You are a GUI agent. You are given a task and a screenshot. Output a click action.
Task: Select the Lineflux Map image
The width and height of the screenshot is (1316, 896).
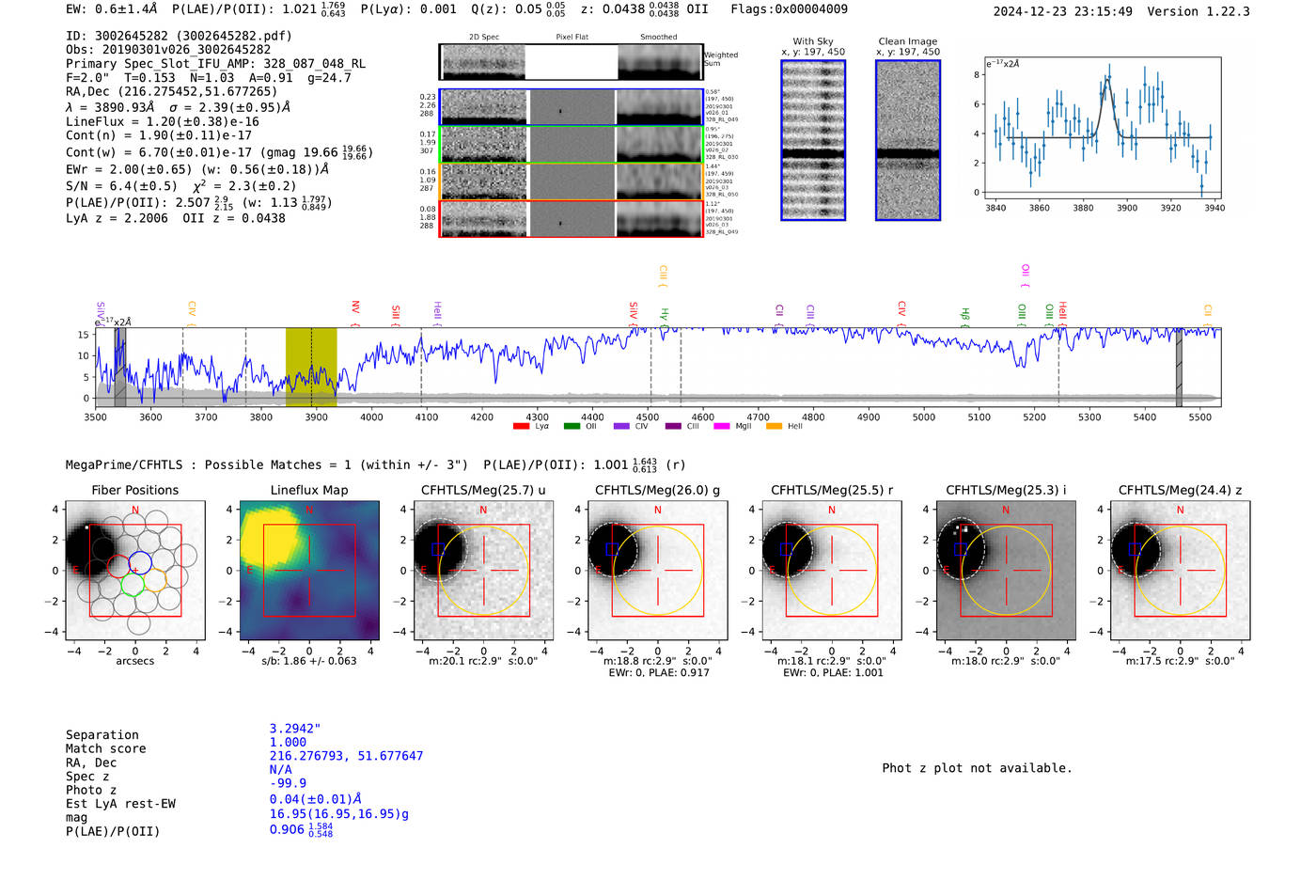pyautogui.click(x=309, y=570)
